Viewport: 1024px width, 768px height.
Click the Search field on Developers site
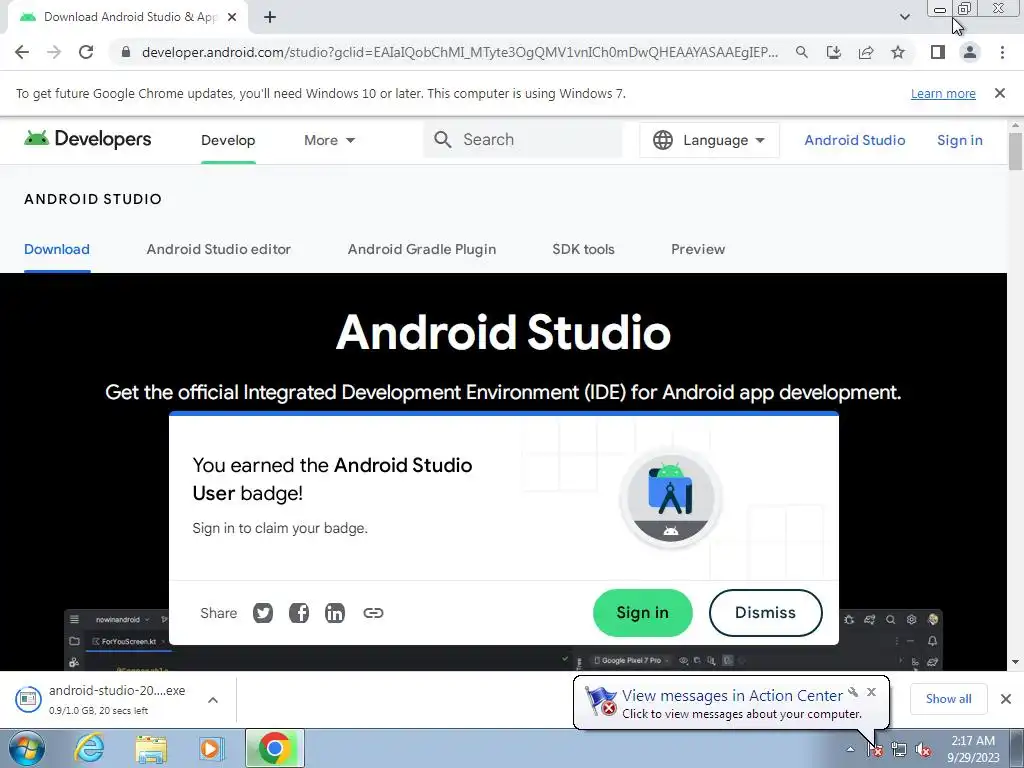(x=522, y=140)
